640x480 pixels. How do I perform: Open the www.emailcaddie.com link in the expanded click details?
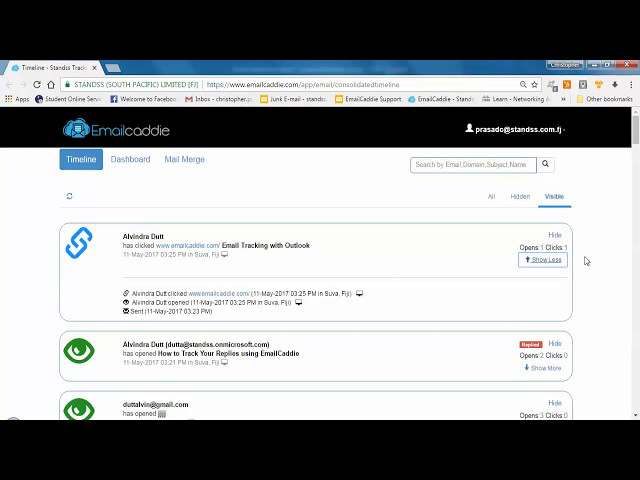pos(219,293)
